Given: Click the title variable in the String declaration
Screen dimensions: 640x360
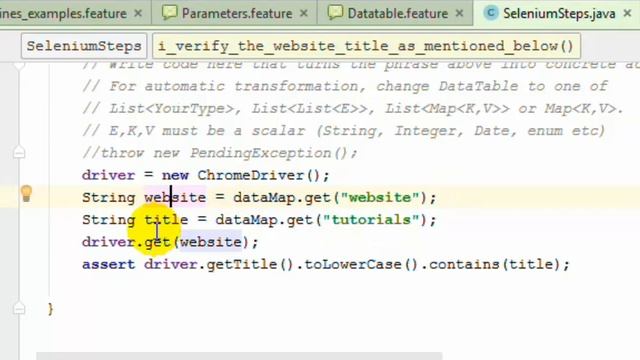Looking at the screenshot, I should click(x=166, y=220).
